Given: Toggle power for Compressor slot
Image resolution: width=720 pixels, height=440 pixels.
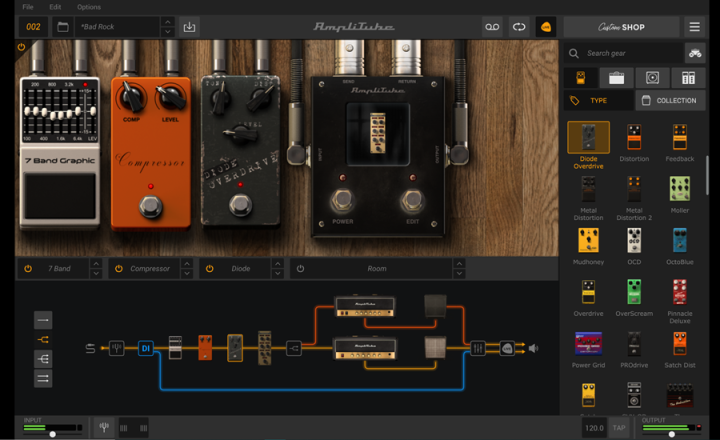Looking at the screenshot, I should (x=118, y=269).
